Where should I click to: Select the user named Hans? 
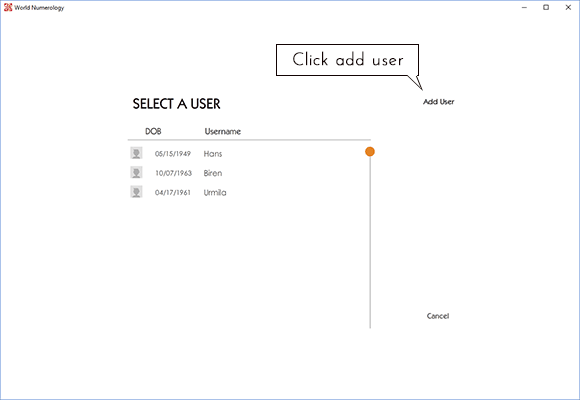[213, 154]
